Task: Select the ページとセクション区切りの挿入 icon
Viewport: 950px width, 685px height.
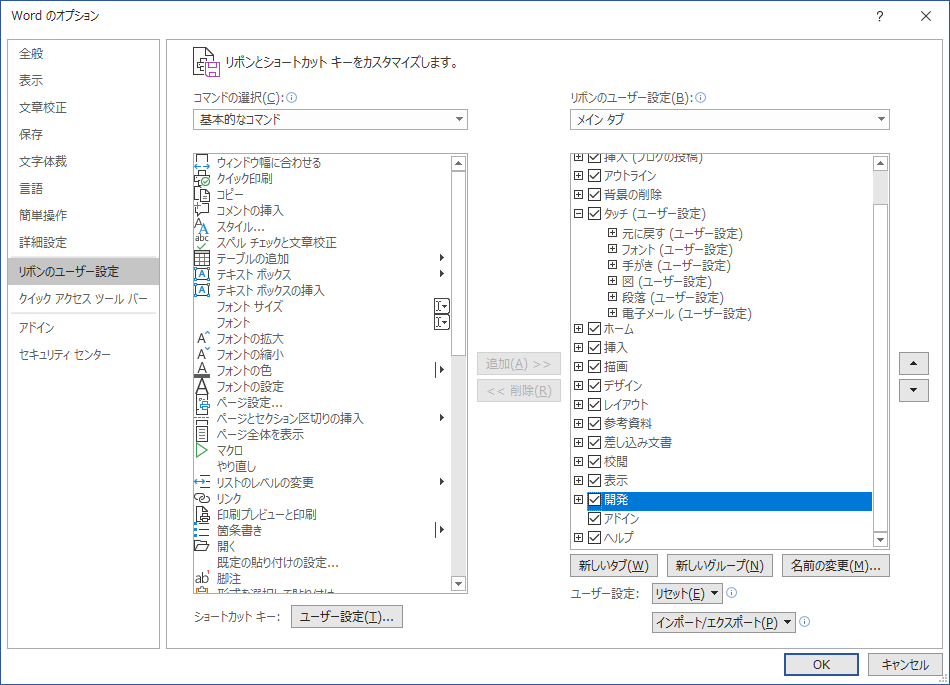Action: click(202, 419)
